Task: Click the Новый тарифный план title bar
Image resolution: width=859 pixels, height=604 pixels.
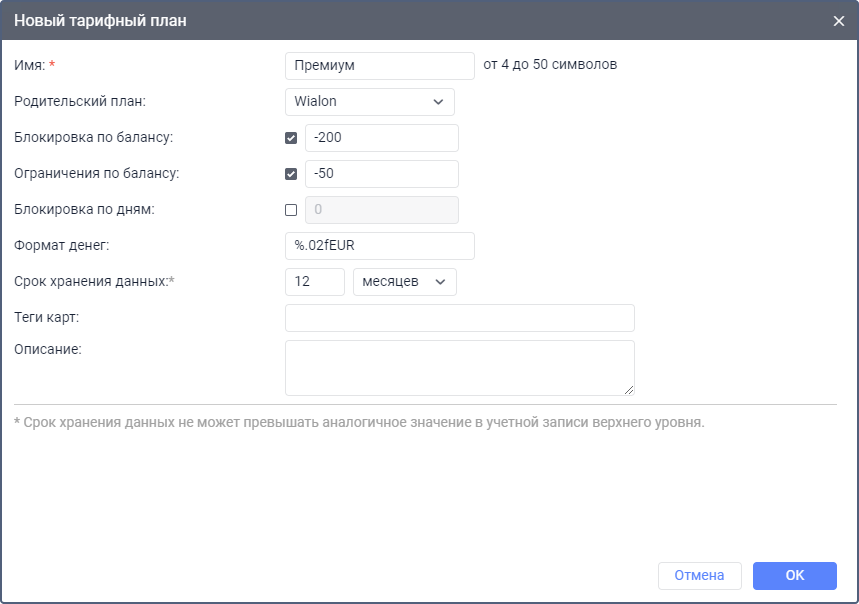Action: tap(400, 21)
